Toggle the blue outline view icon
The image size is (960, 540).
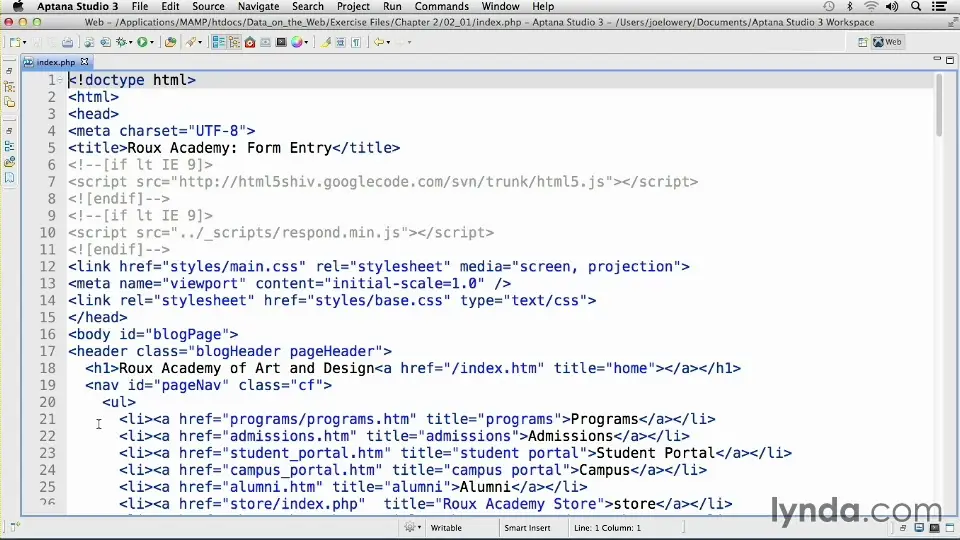pos(219,42)
